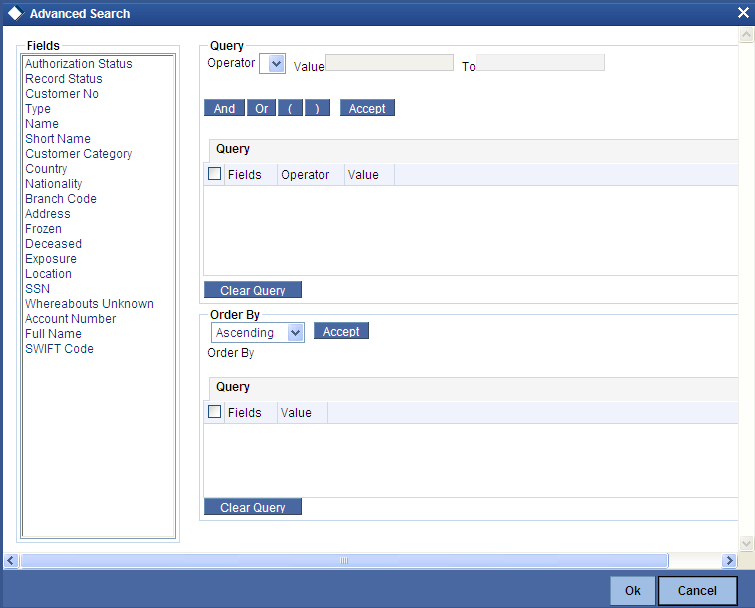Click the Value input field
The height and width of the screenshot is (608, 755).
tap(390, 63)
